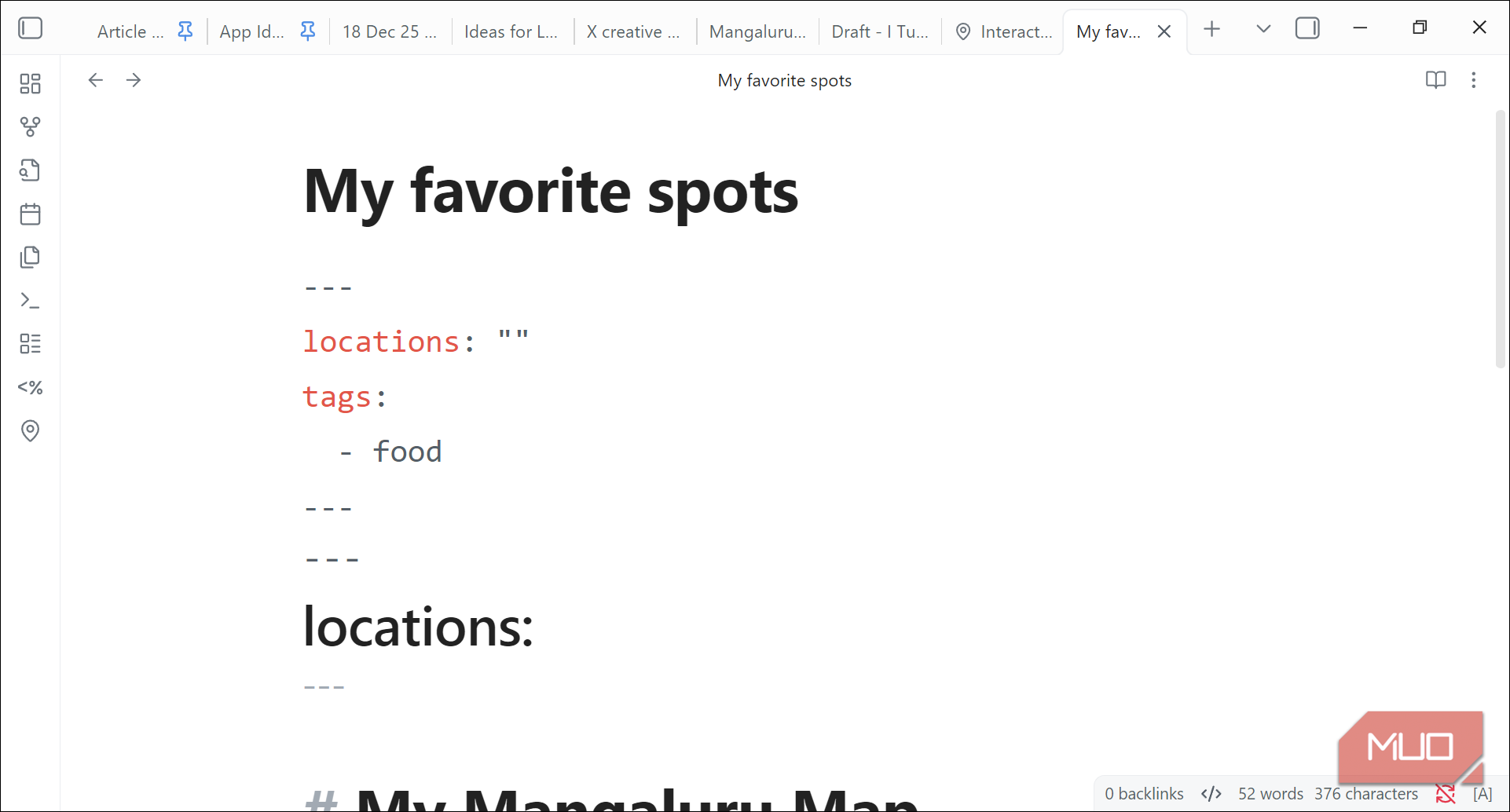
Task: Open the quick switcher files icon
Action: pos(30,170)
